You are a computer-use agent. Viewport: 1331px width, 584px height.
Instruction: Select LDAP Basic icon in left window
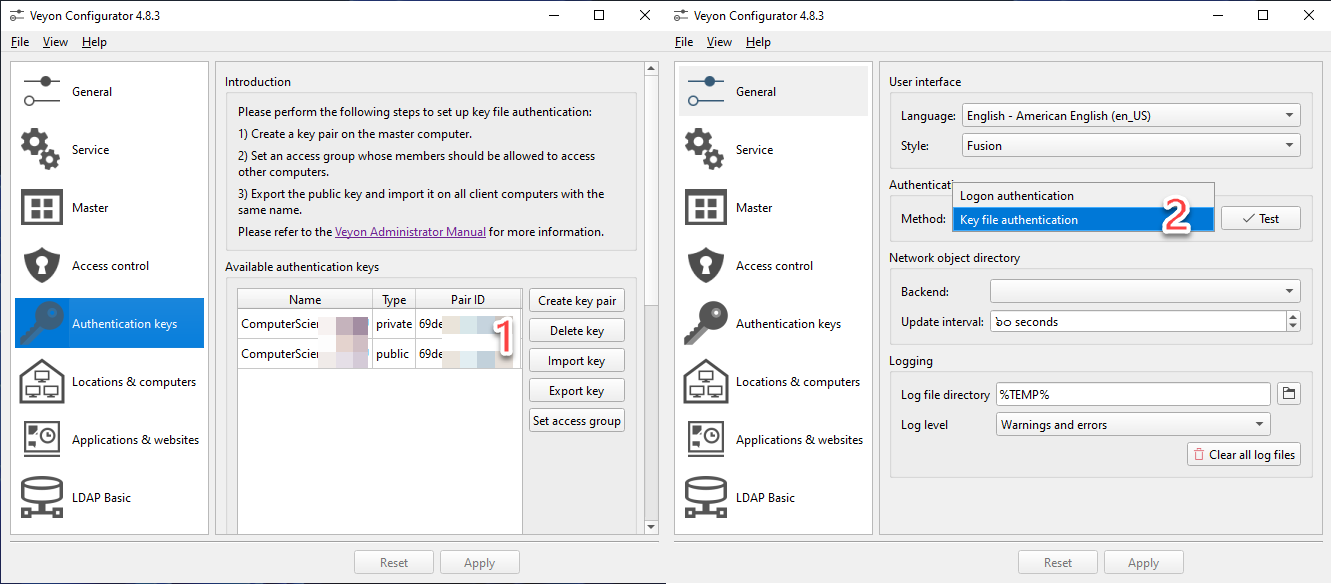(41, 498)
